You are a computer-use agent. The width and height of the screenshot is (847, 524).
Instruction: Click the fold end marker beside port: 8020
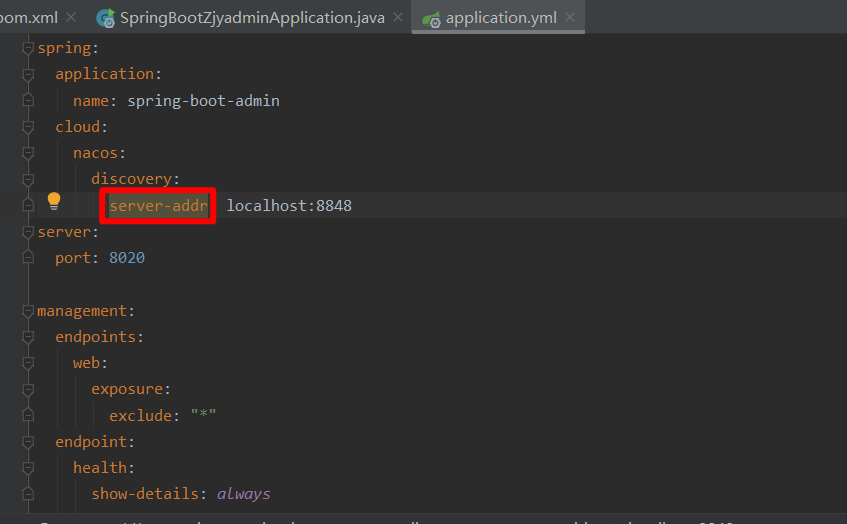point(28,258)
